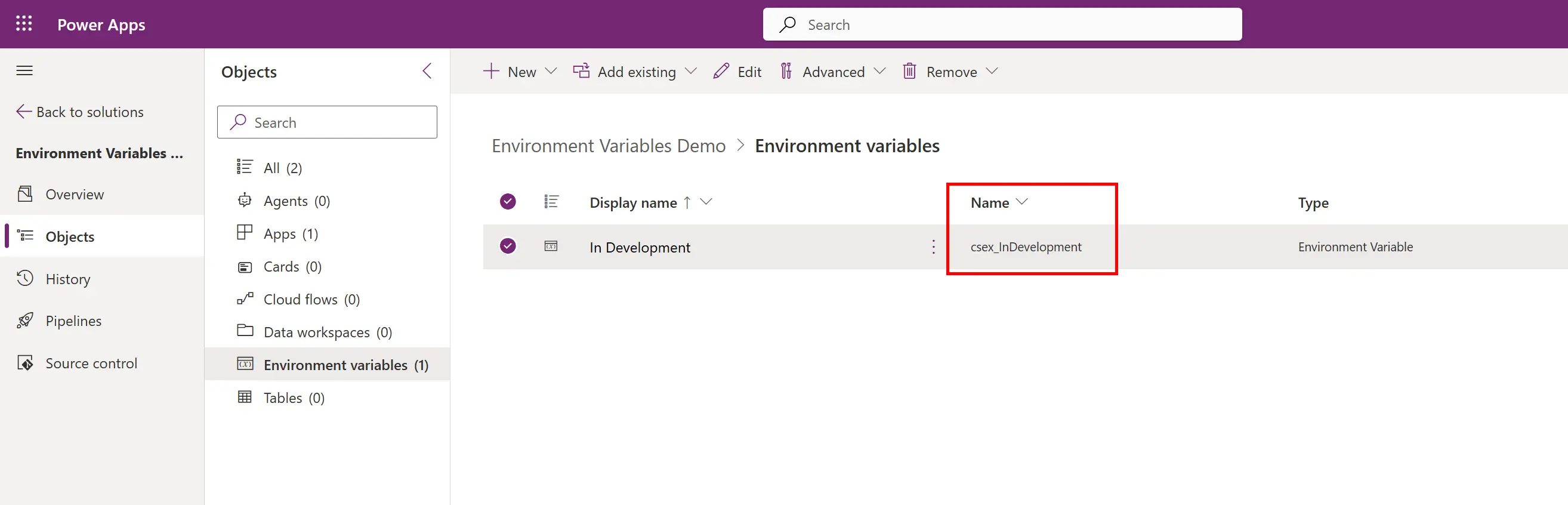Click the Pipelines rocket icon
Viewport: 1568px width, 505px height.
[x=25, y=321]
